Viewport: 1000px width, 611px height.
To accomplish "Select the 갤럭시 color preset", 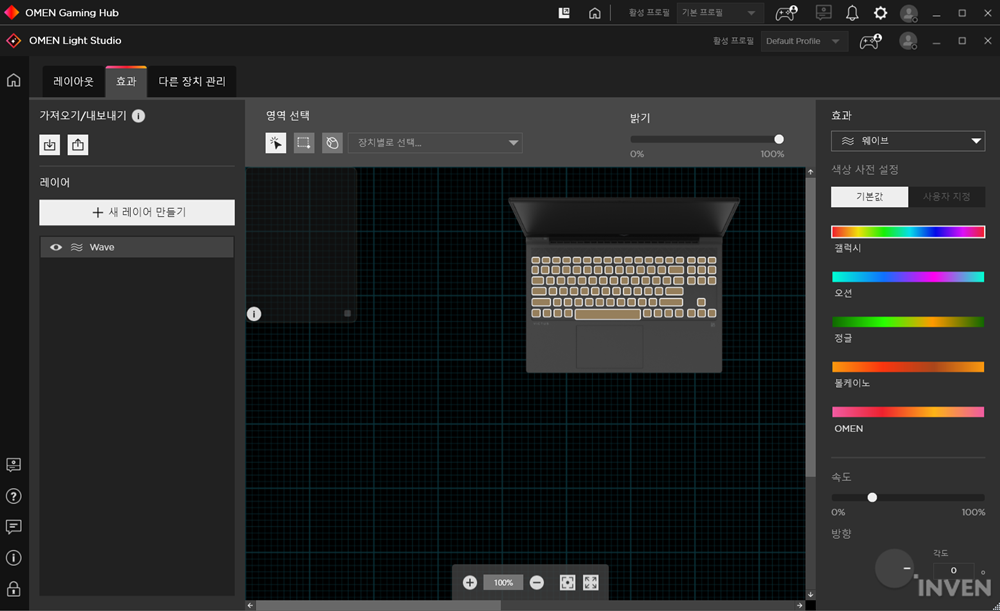I will 908,232.
